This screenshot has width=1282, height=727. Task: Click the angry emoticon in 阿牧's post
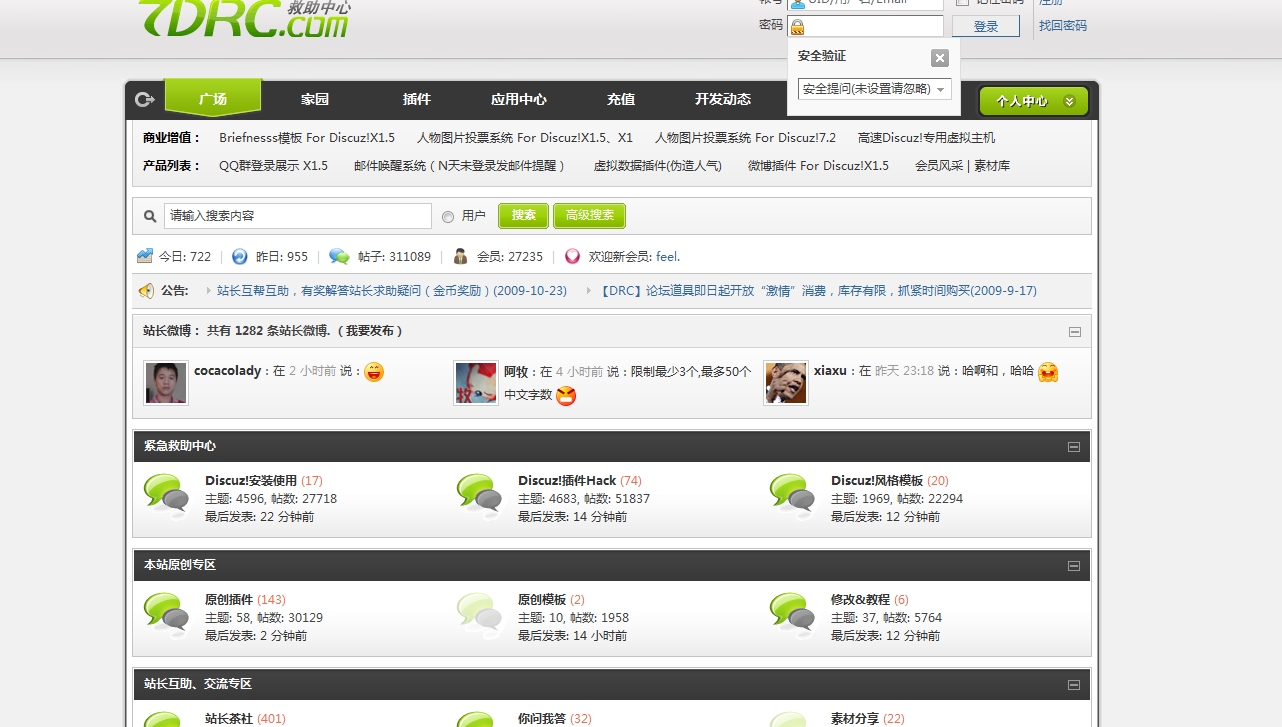tap(566, 396)
